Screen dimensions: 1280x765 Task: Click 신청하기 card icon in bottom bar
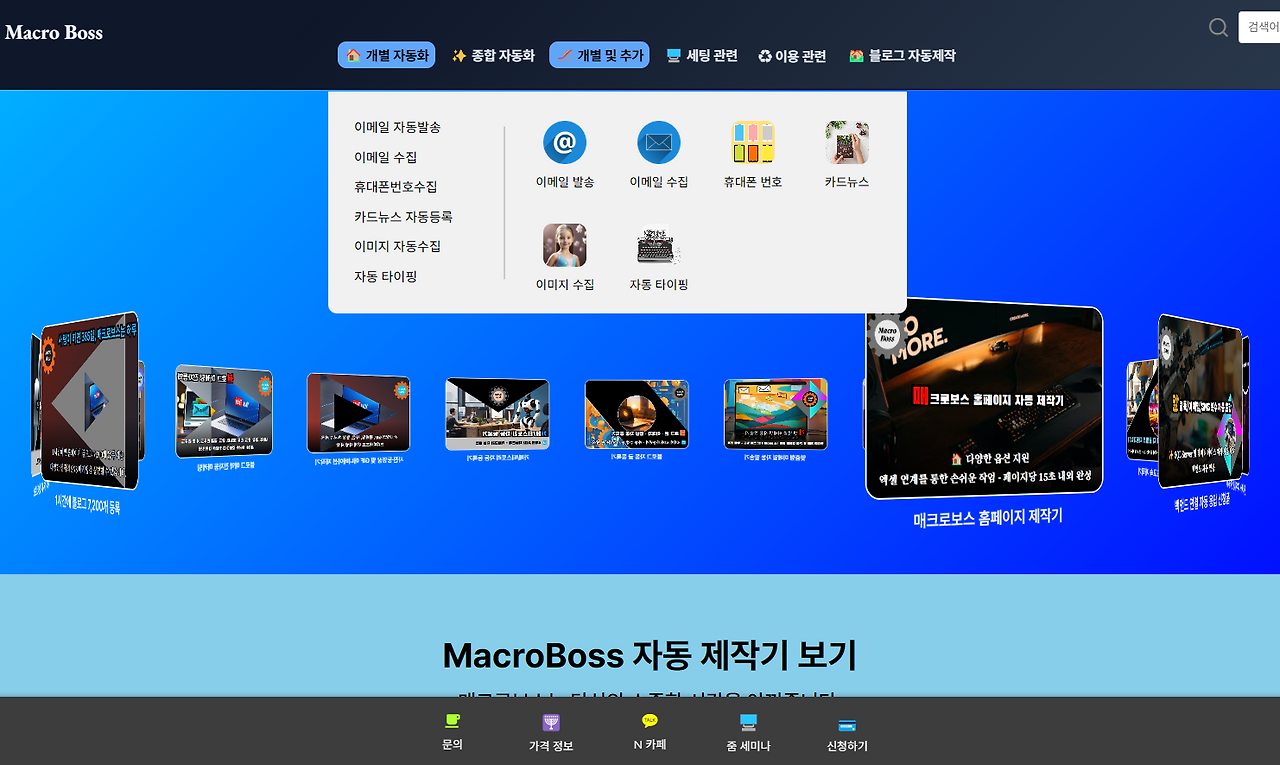click(x=847, y=725)
